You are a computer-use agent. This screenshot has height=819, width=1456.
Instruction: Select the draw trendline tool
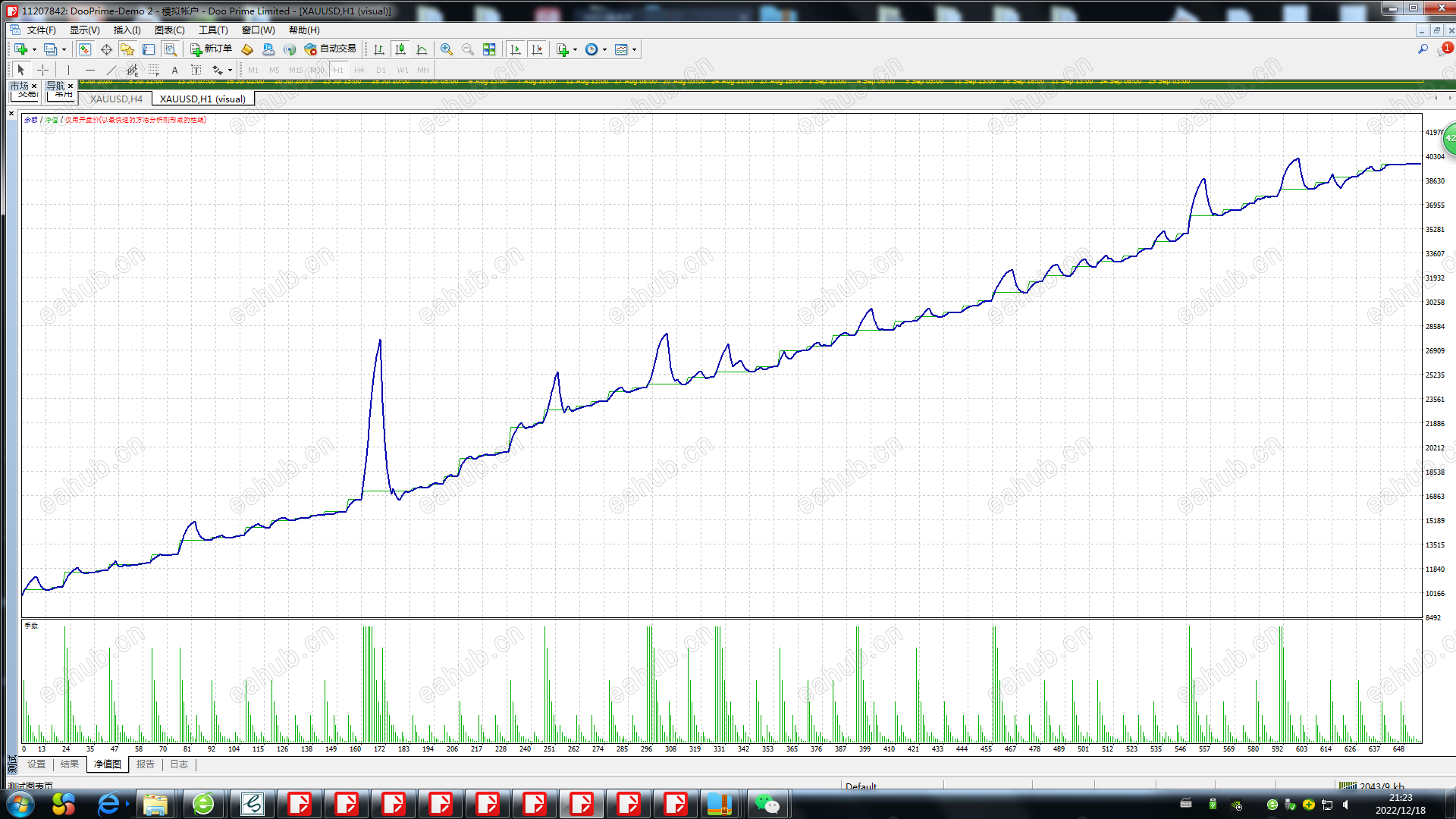click(111, 70)
